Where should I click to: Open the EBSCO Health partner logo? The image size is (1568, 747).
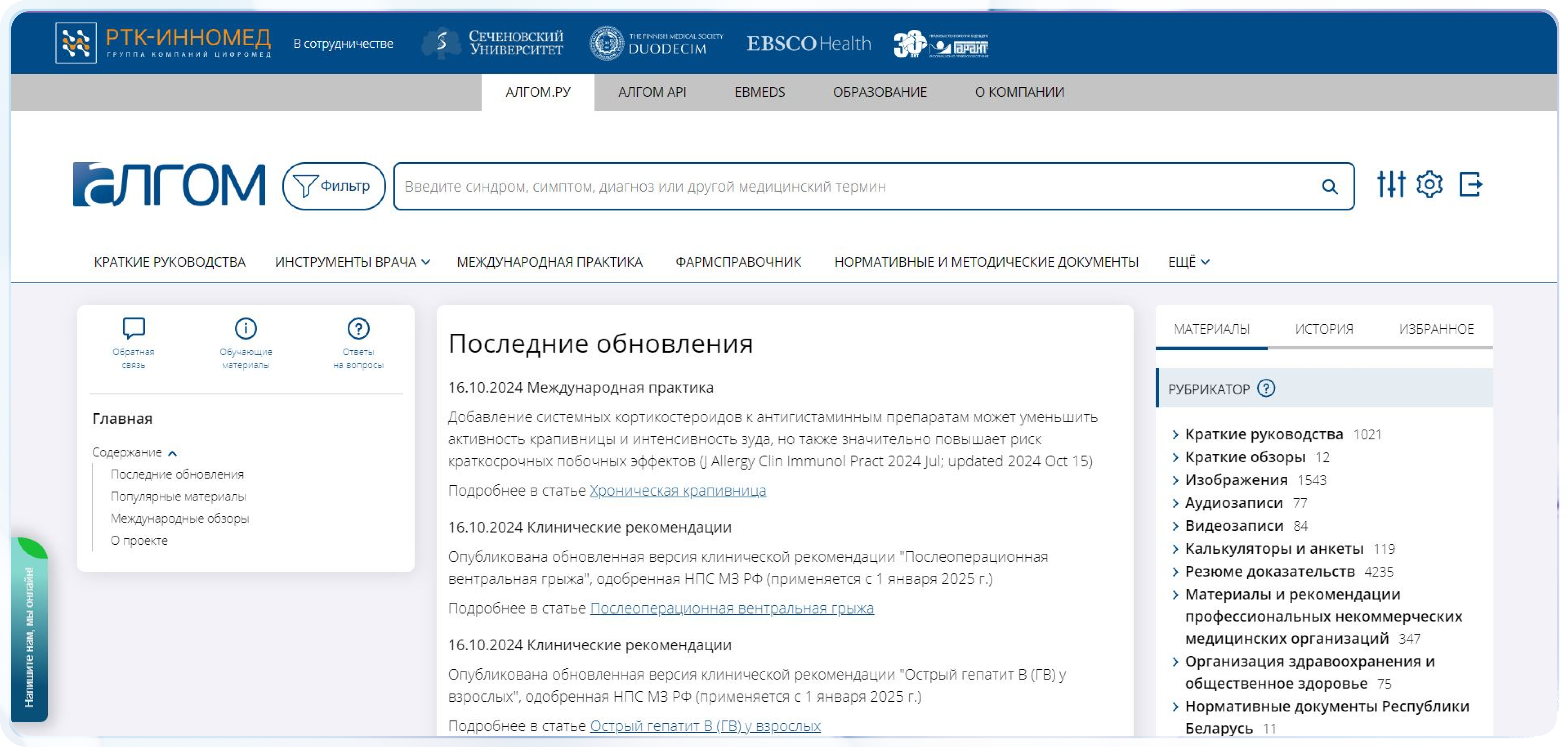click(x=808, y=43)
